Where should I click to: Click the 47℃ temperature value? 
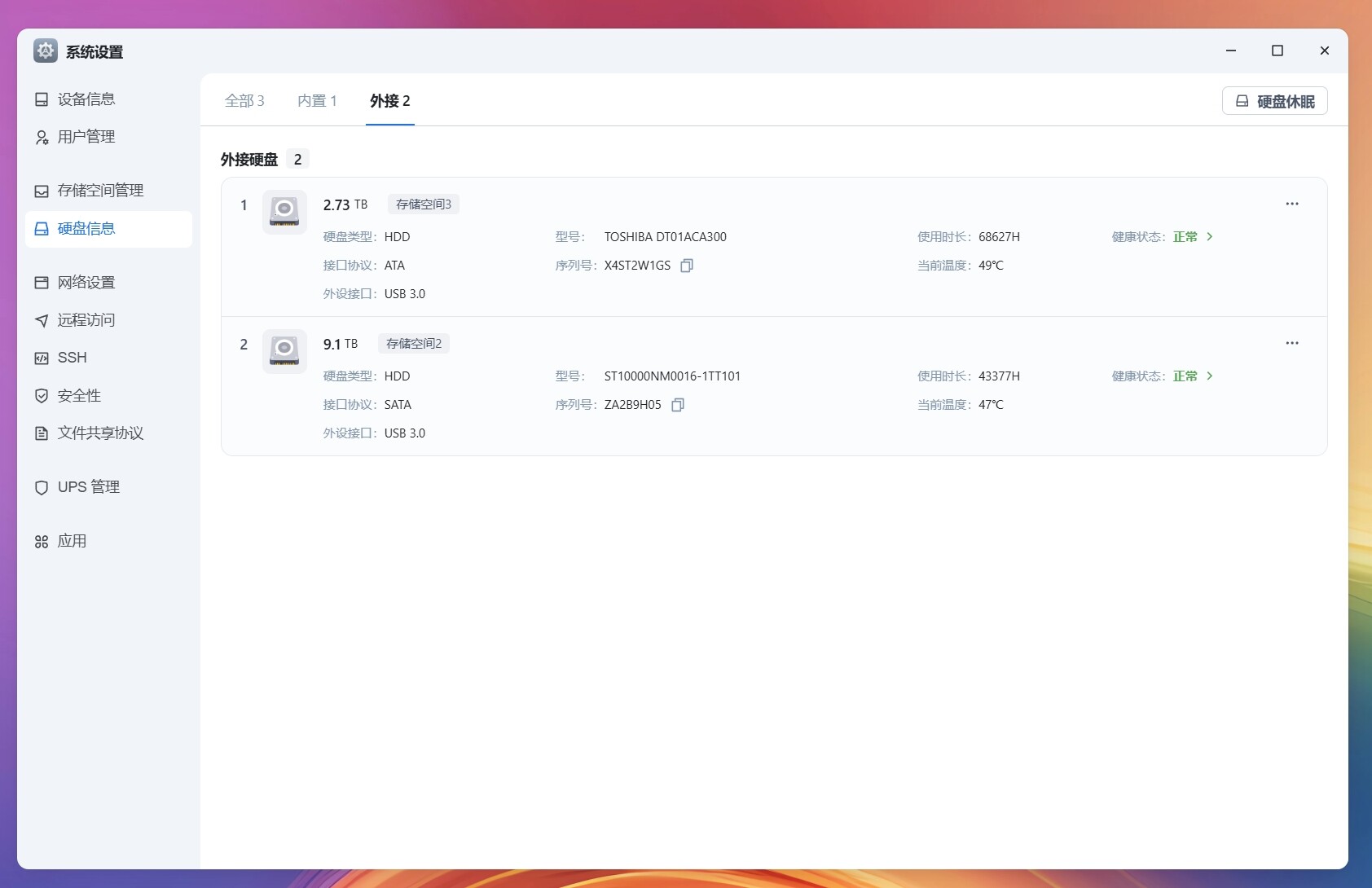(991, 405)
